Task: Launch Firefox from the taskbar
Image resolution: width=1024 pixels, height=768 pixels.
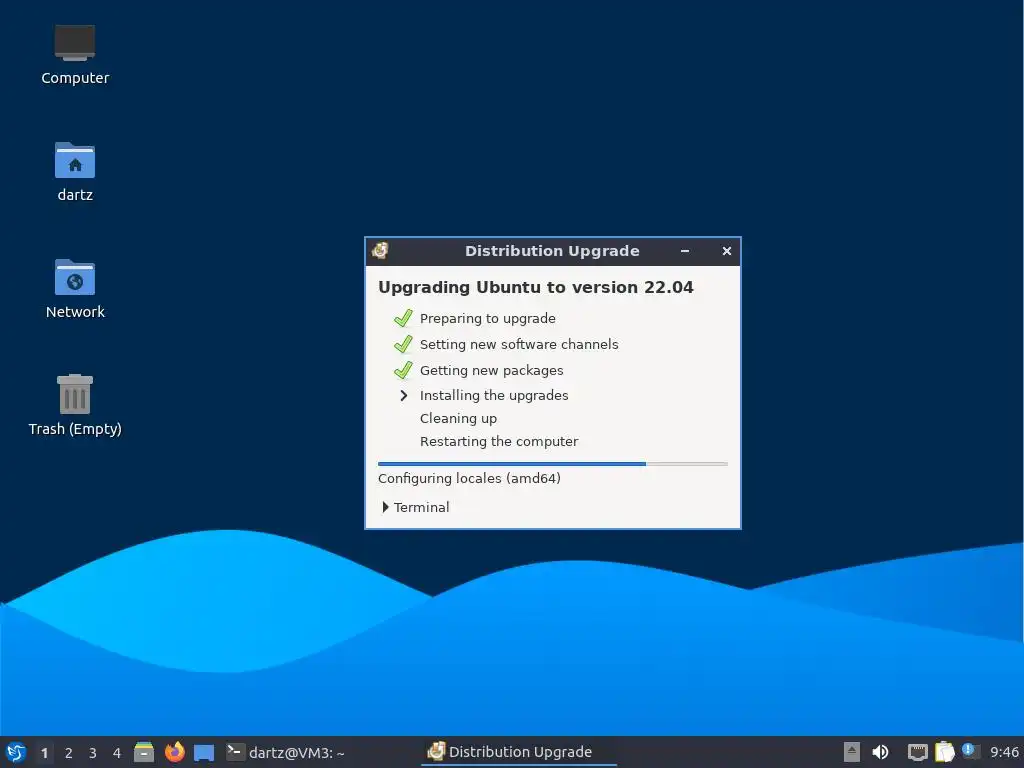Action: pos(174,752)
